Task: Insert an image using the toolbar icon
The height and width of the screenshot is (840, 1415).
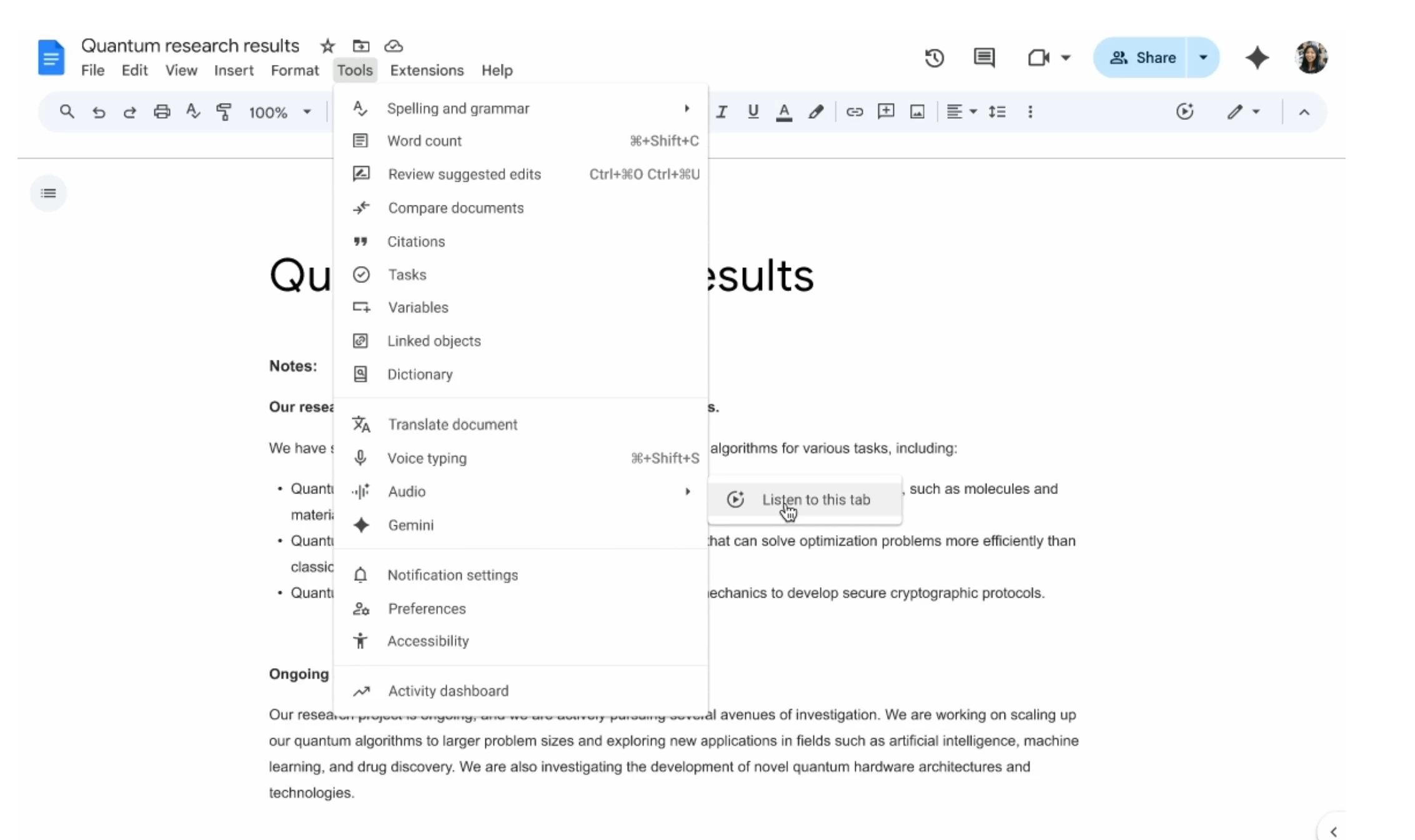Action: tap(916, 112)
